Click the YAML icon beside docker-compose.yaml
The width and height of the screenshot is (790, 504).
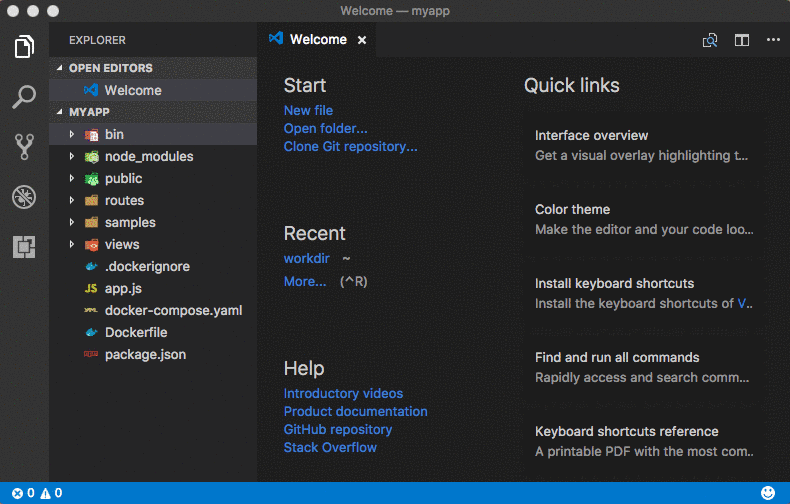[91, 310]
